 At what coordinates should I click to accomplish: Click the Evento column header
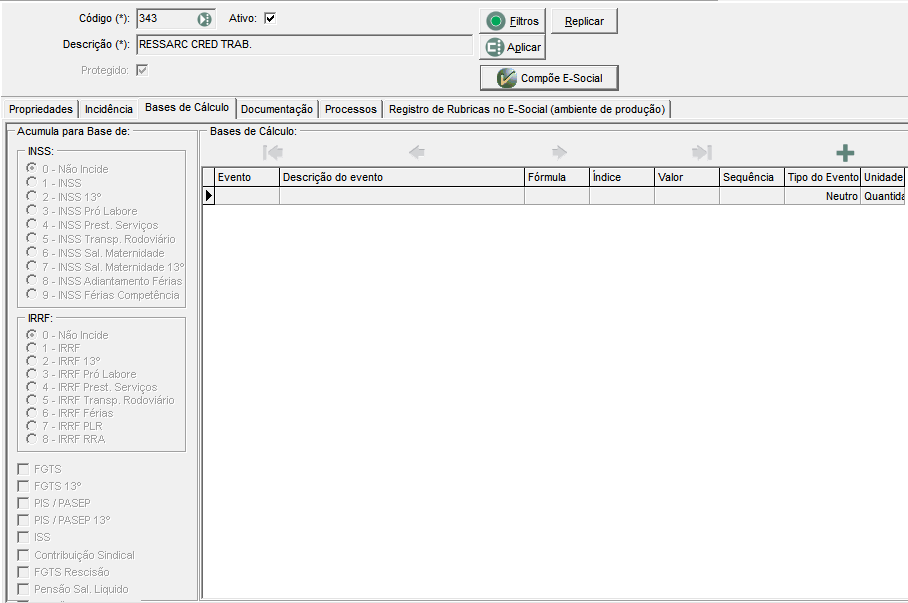pos(247,177)
